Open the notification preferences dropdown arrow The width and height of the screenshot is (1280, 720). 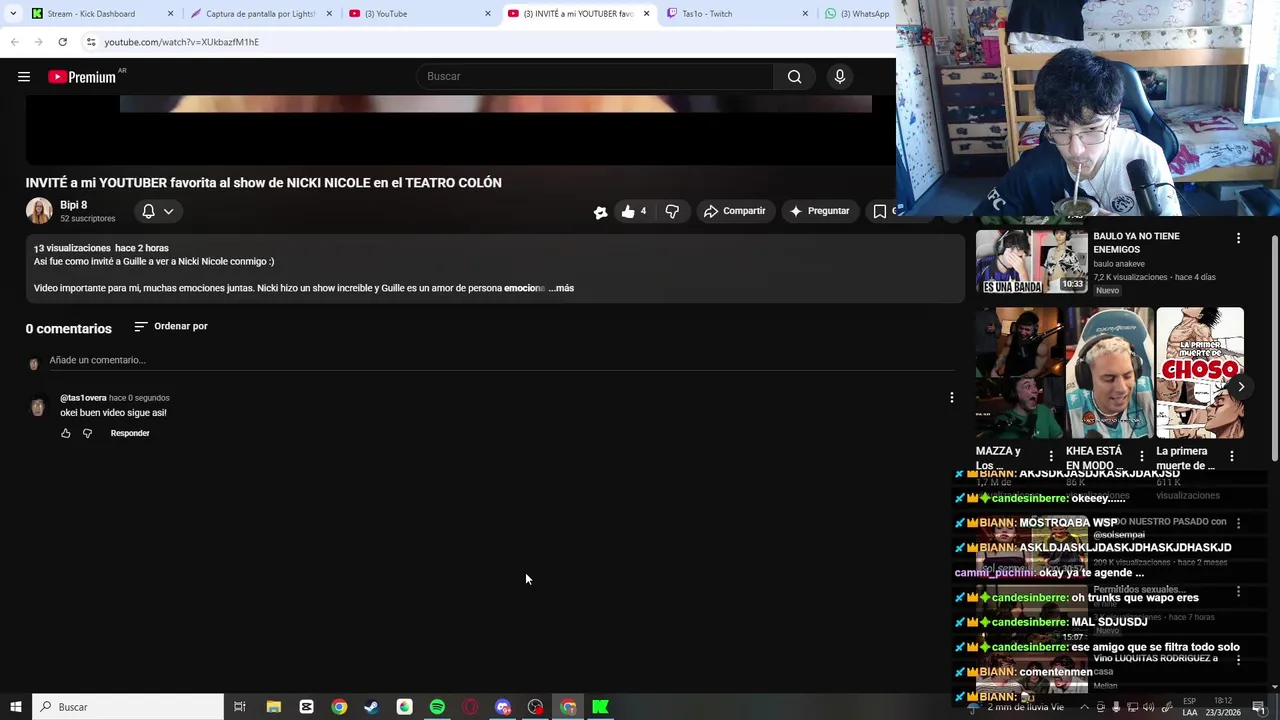[169, 211]
